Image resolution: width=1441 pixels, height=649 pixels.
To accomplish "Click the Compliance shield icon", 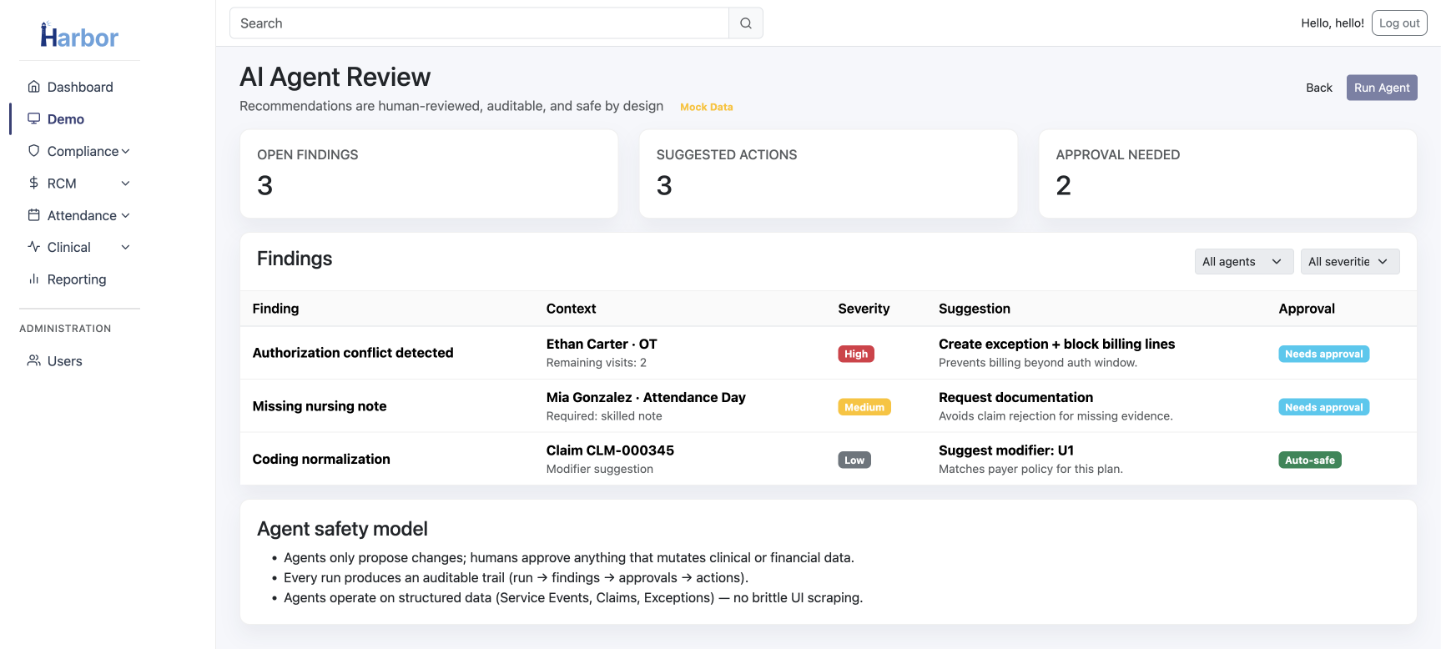I will 33,150.
